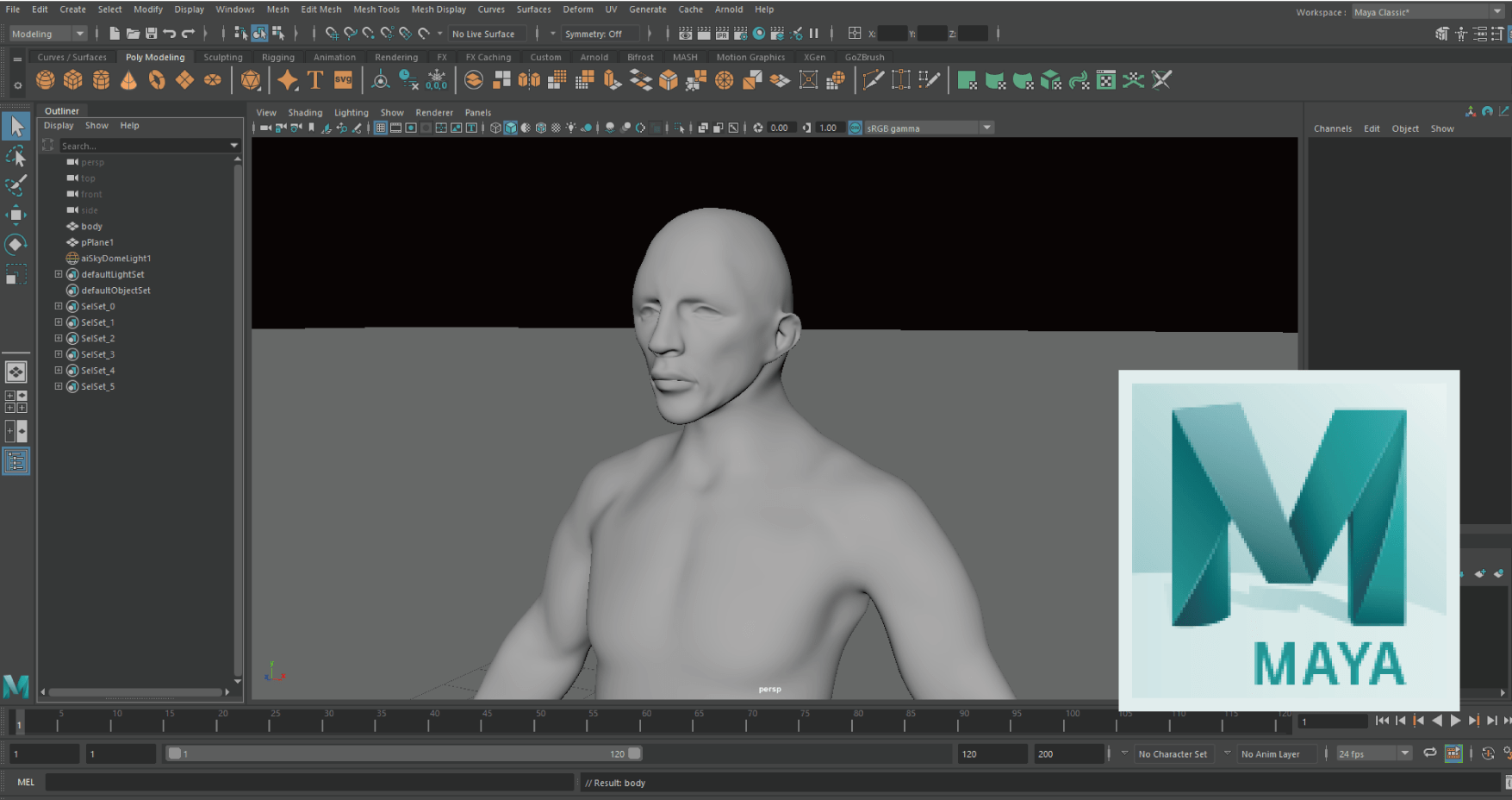
Task: Click the Multi-Cut knife tool shelf icon
Action: click(x=873, y=80)
